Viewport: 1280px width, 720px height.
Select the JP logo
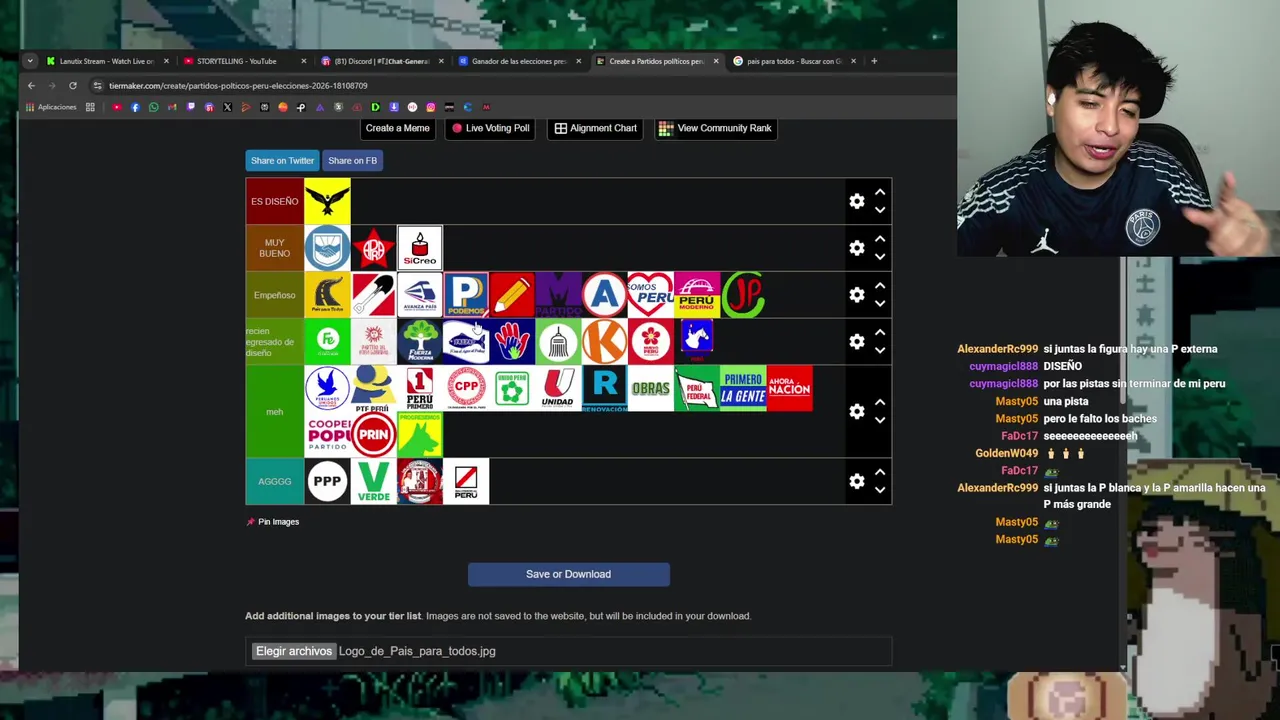click(742, 295)
